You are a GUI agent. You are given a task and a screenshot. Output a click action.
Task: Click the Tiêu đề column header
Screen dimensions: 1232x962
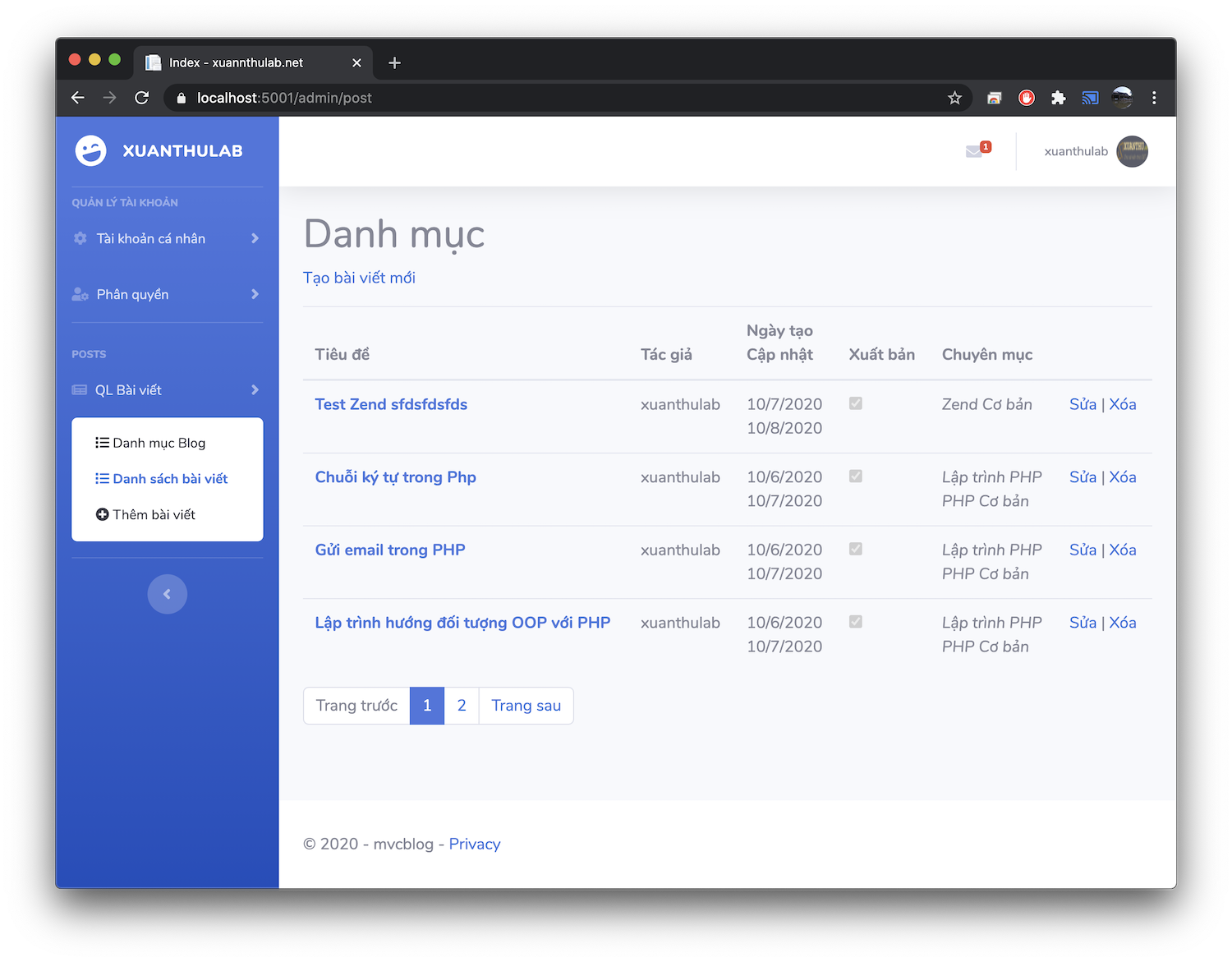tap(342, 354)
